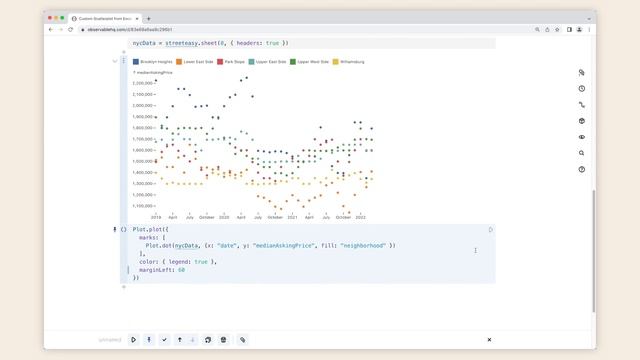Click the "medianAskingPrice" string in code
The width and height of the screenshot is (640, 360).
[284, 246]
